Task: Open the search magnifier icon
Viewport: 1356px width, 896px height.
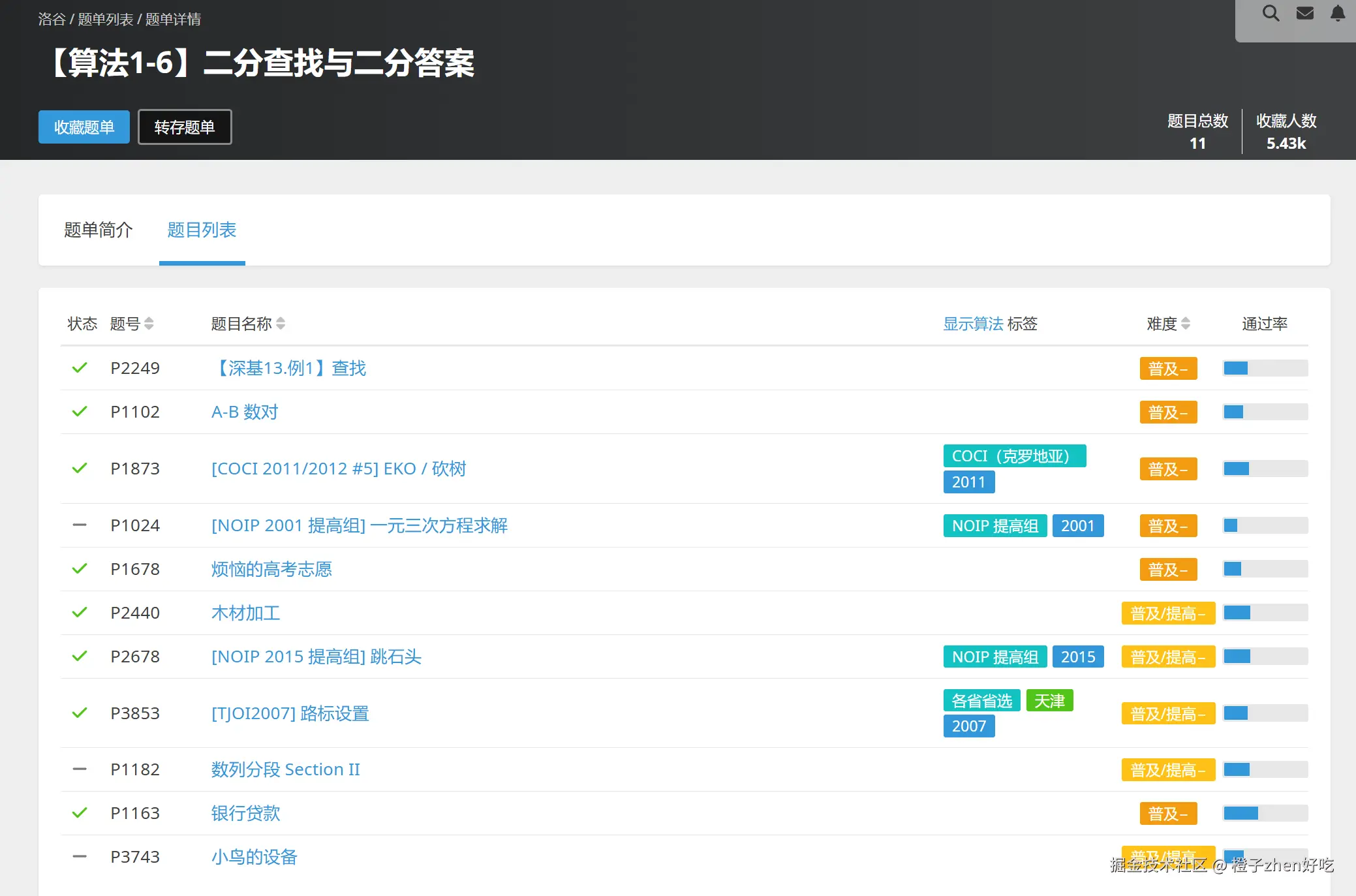Action: click(x=1271, y=13)
